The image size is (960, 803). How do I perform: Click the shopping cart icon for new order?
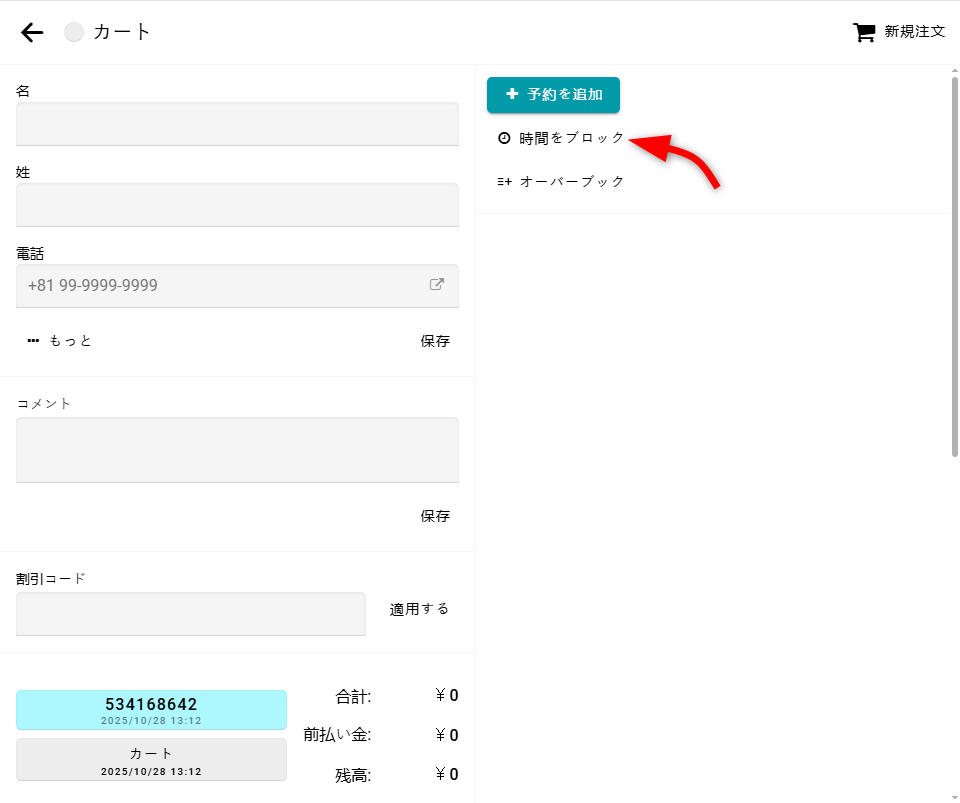pos(863,32)
